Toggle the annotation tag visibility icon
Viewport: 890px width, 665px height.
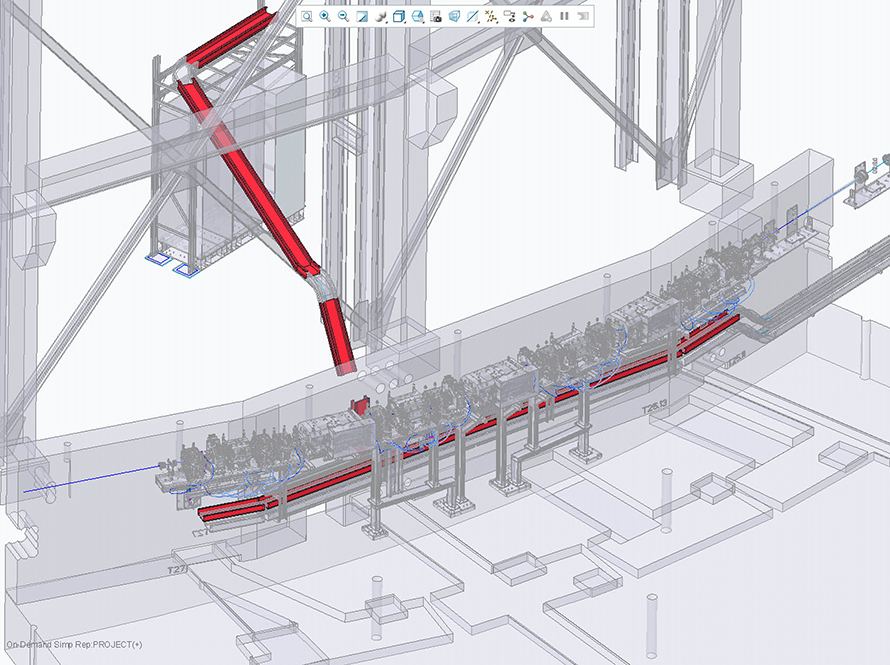[x=509, y=14]
